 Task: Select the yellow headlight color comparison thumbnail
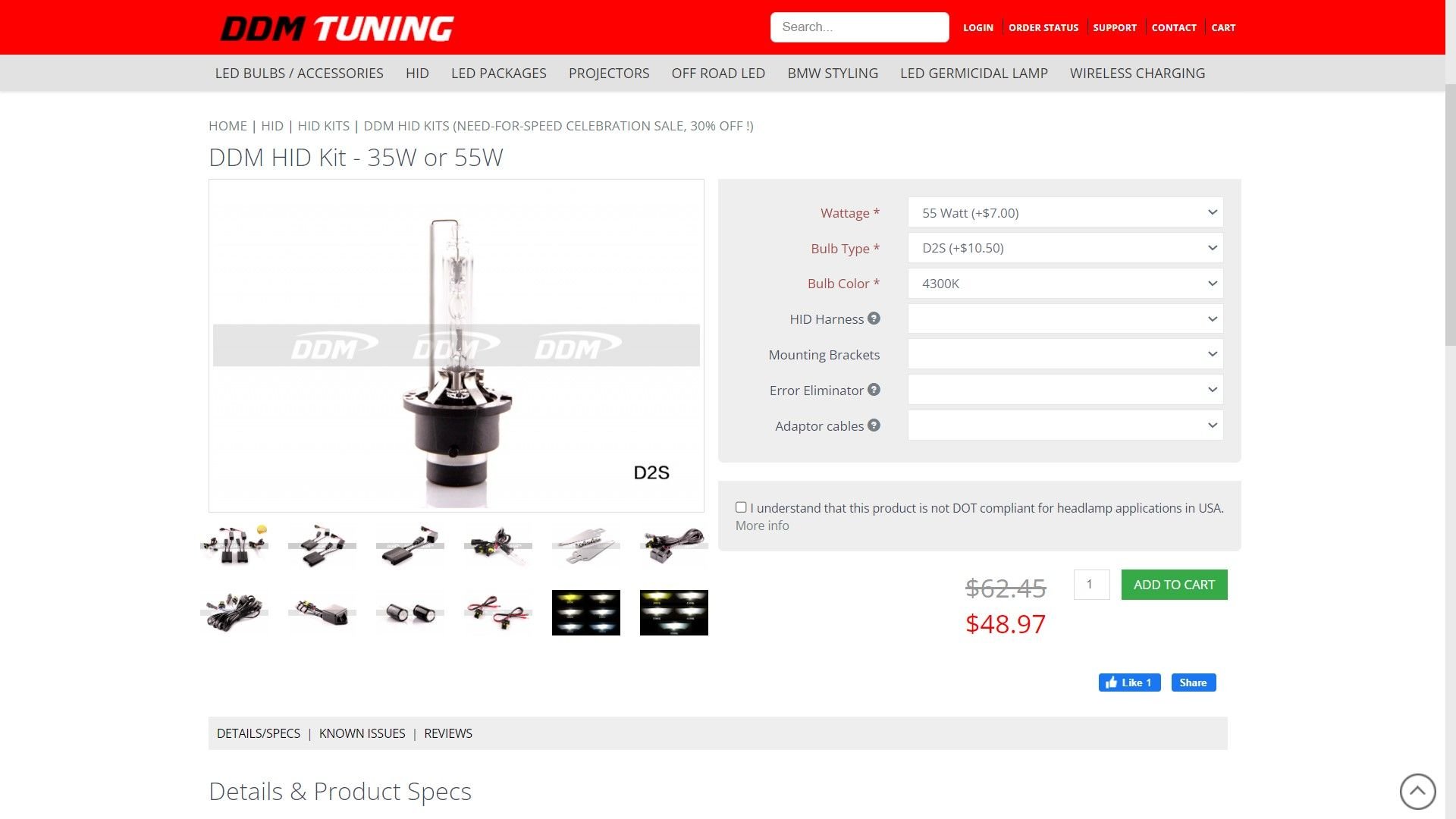click(586, 613)
